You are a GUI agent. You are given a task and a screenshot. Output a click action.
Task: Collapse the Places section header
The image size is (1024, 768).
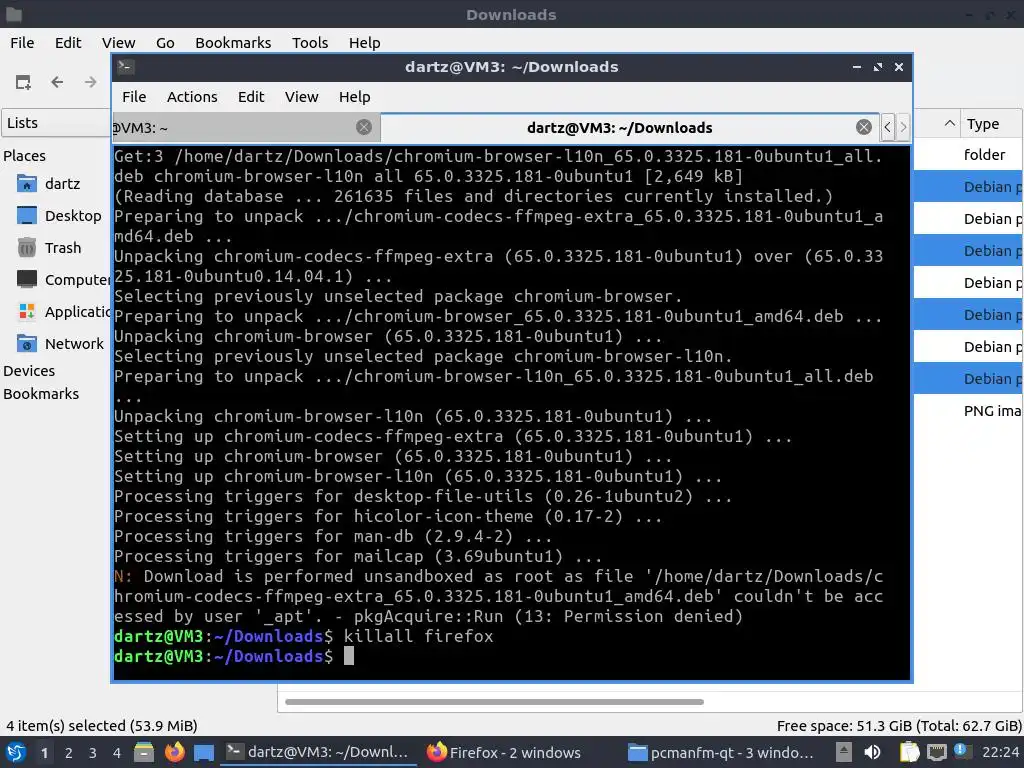(x=24, y=155)
